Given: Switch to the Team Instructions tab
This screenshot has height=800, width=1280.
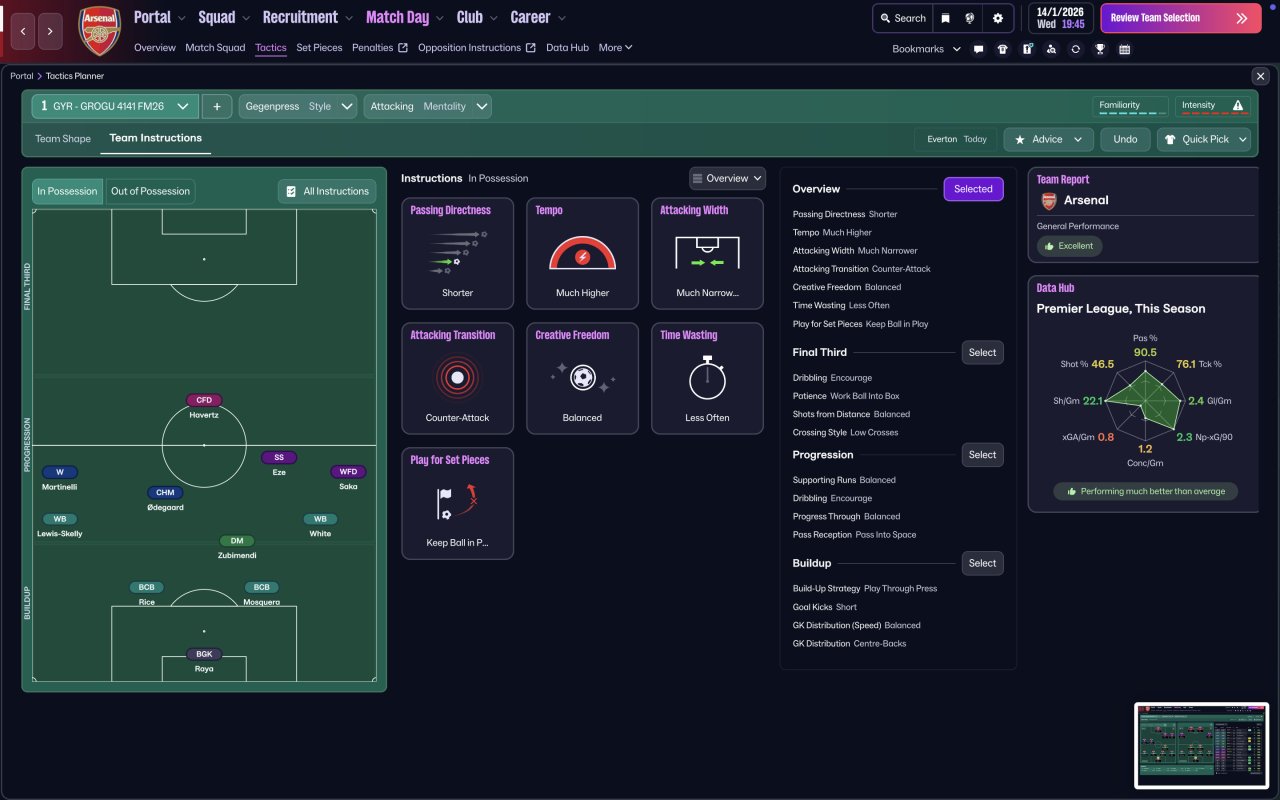Looking at the screenshot, I should tap(156, 138).
